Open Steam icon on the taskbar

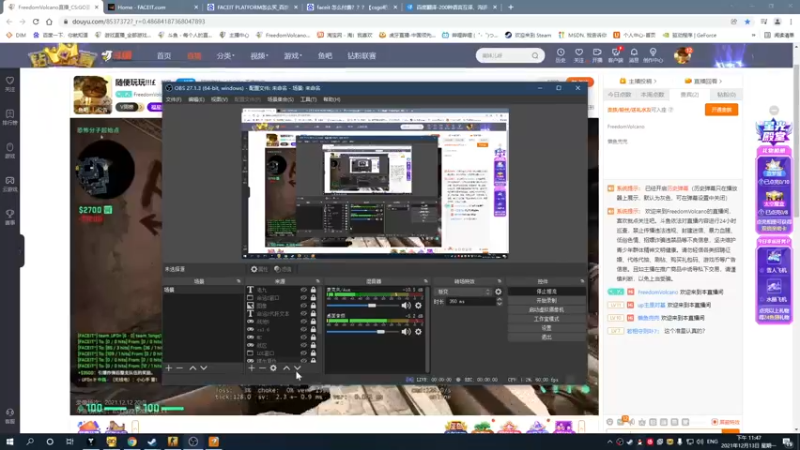(152, 442)
